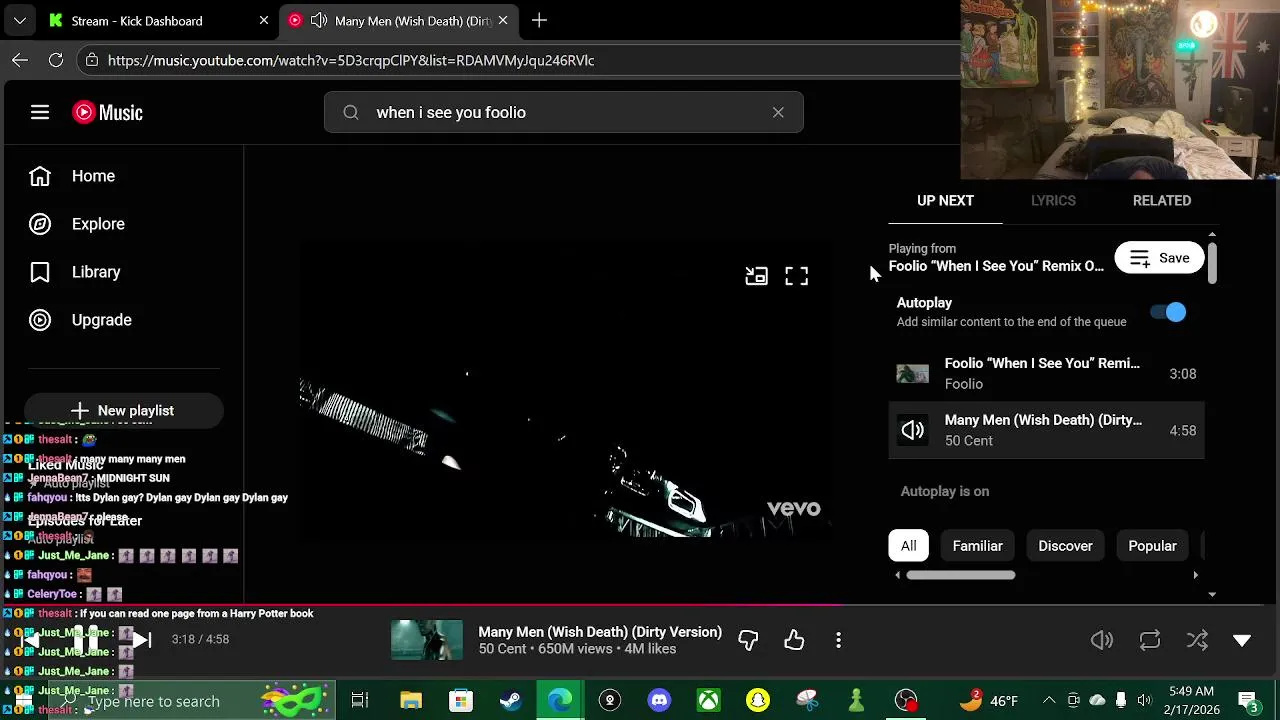Click the queue panel vertical scrollbar
1280x720 pixels.
(x=1212, y=262)
